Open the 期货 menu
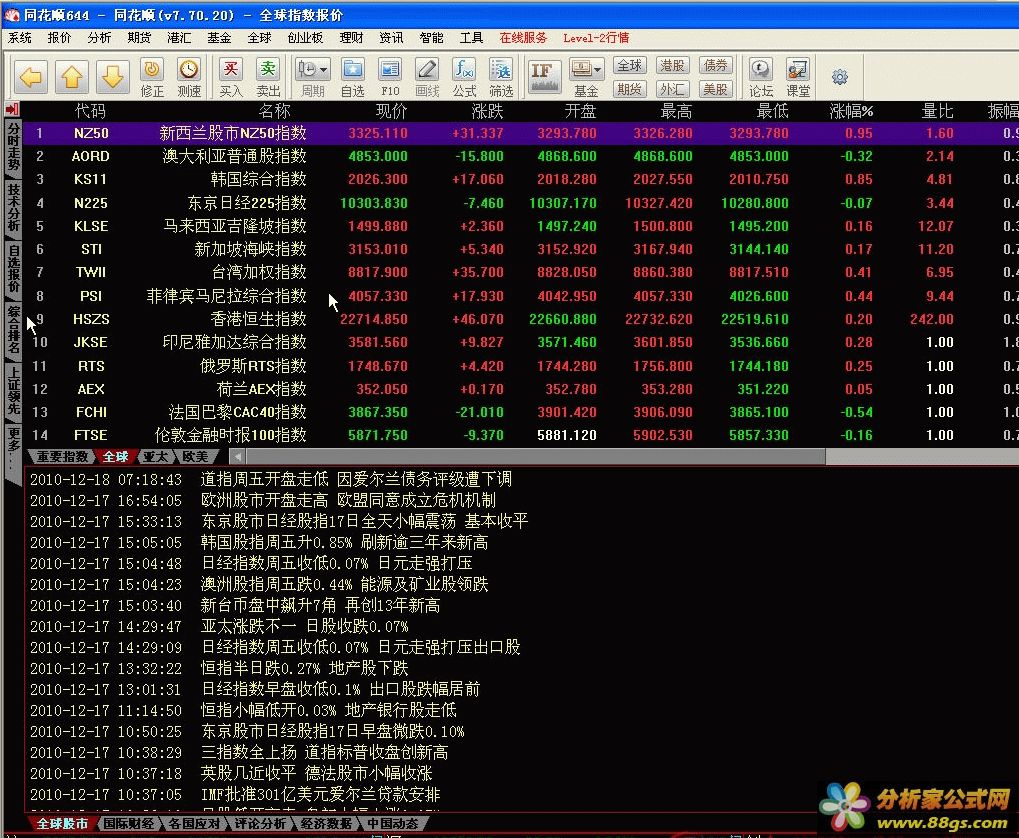 [139, 38]
